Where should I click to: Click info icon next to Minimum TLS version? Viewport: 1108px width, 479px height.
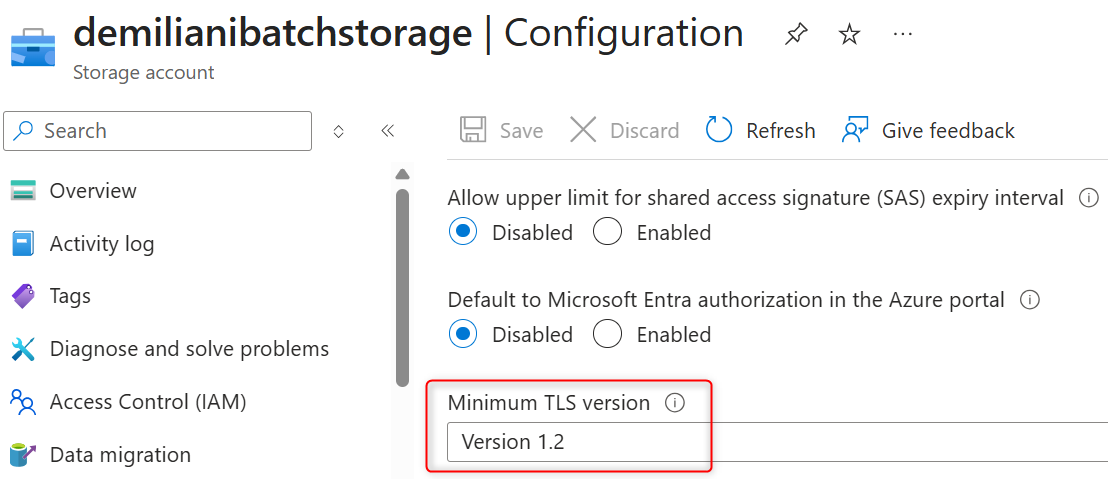(x=675, y=403)
